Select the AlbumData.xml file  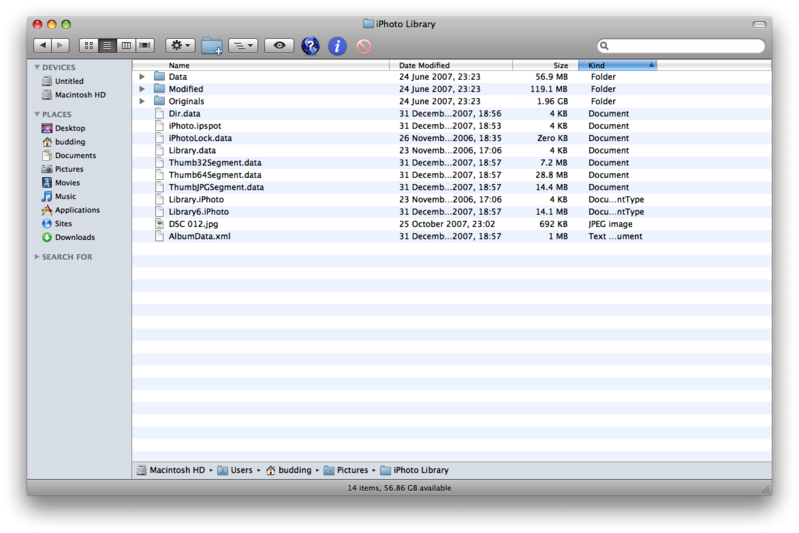coord(451,236)
